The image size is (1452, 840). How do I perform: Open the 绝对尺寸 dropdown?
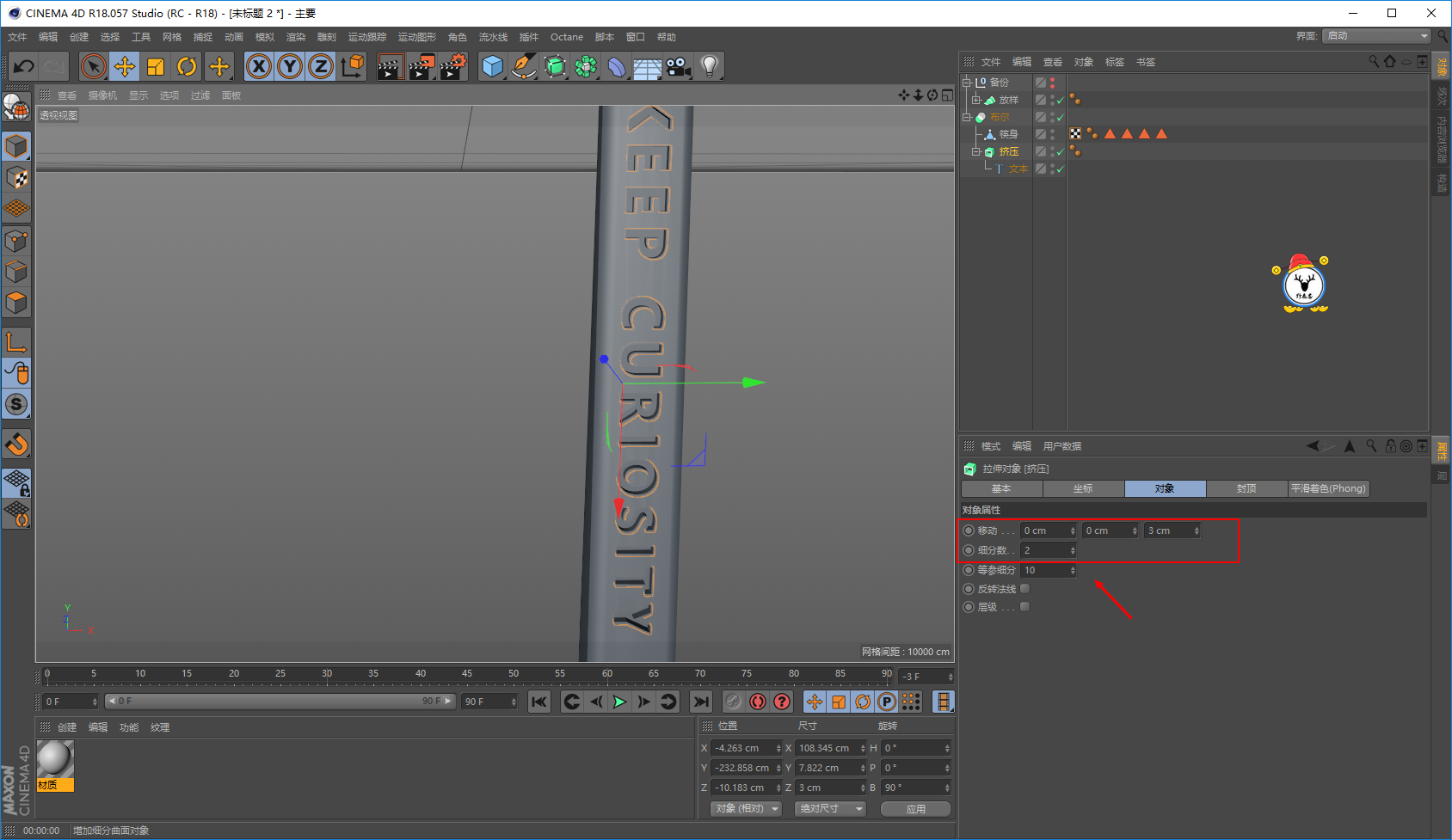[x=830, y=809]
